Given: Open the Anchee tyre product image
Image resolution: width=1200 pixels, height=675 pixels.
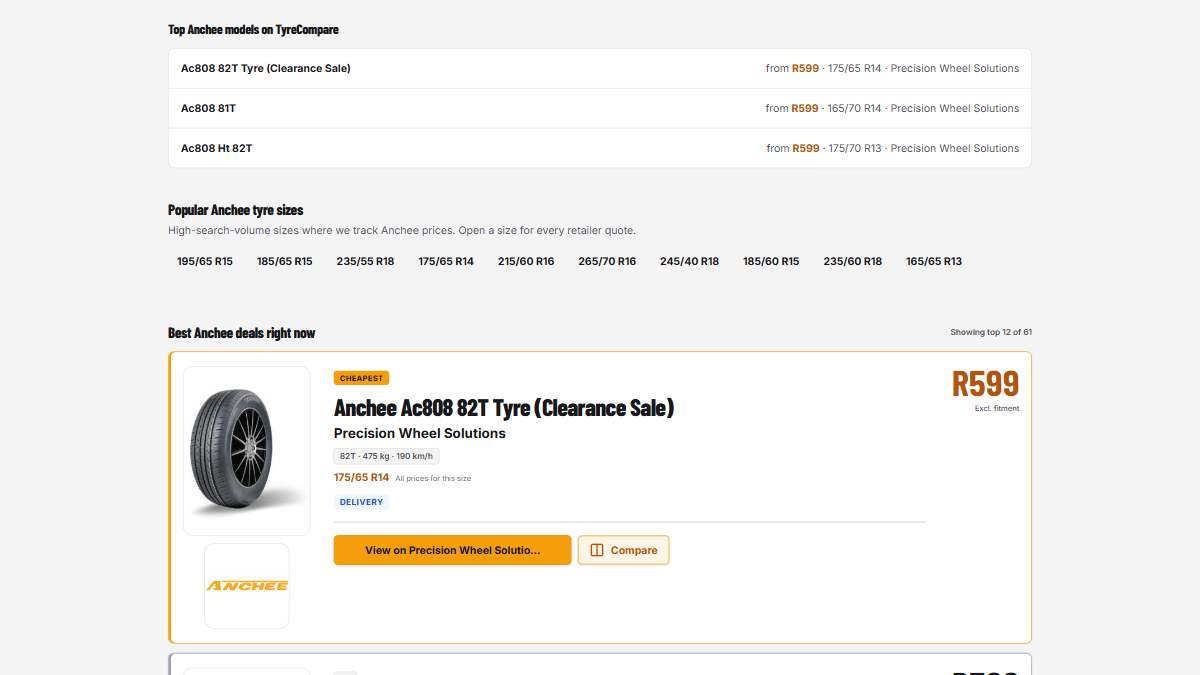Looking at the screenshot, I should click(247, 451).
